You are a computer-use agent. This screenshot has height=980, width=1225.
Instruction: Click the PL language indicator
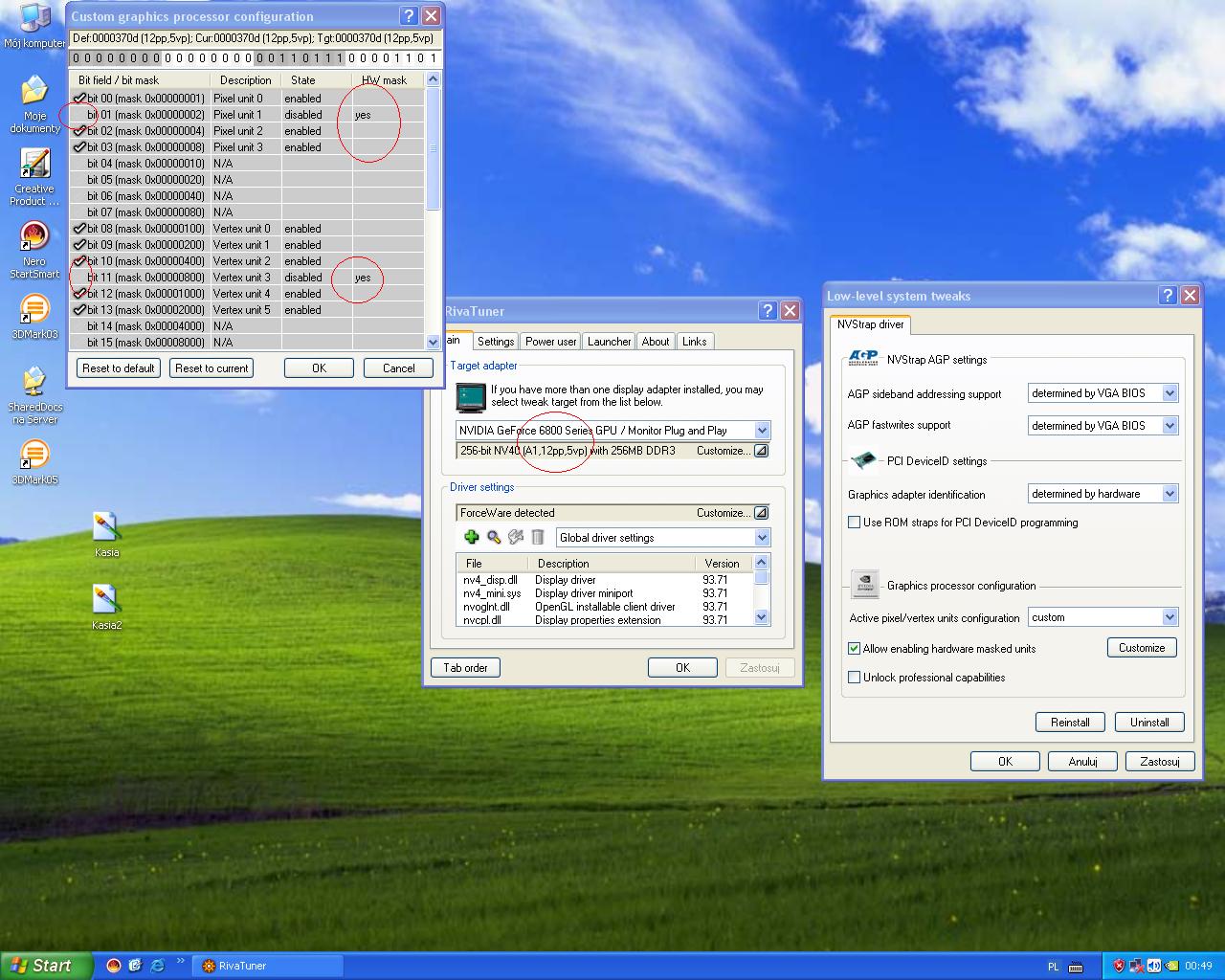click(1054, 967)
